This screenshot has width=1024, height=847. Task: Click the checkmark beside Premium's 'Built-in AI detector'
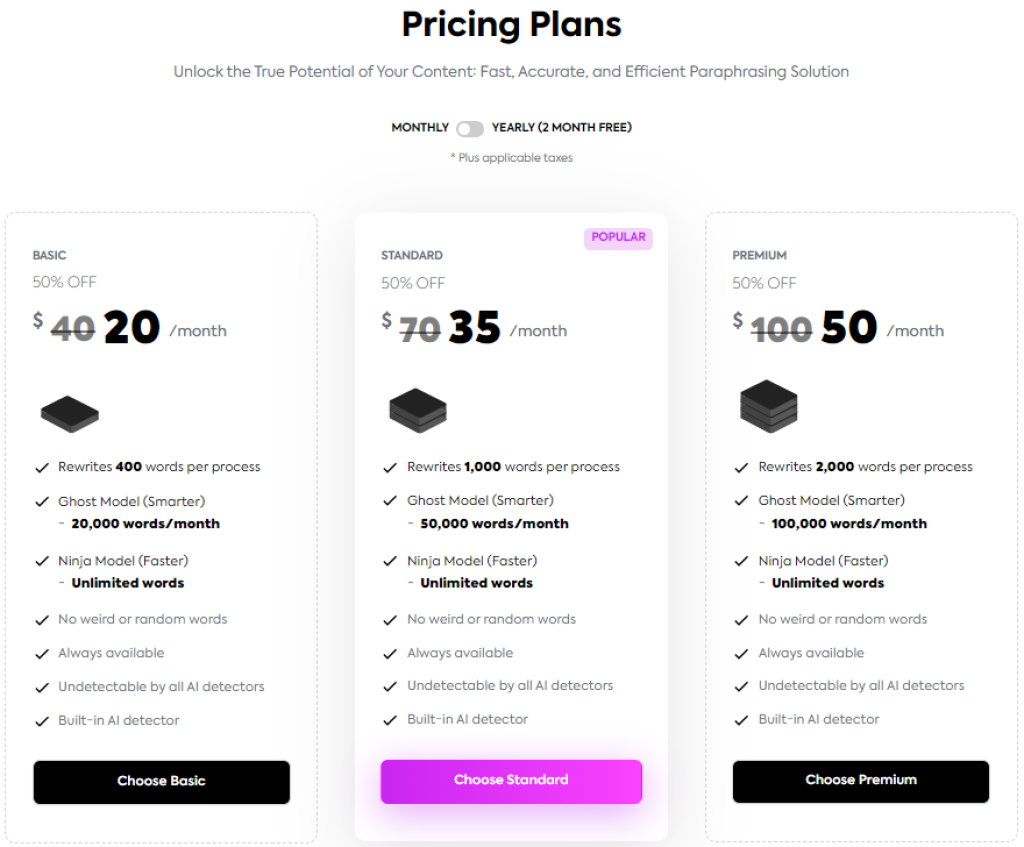click(x=740, y=718)
